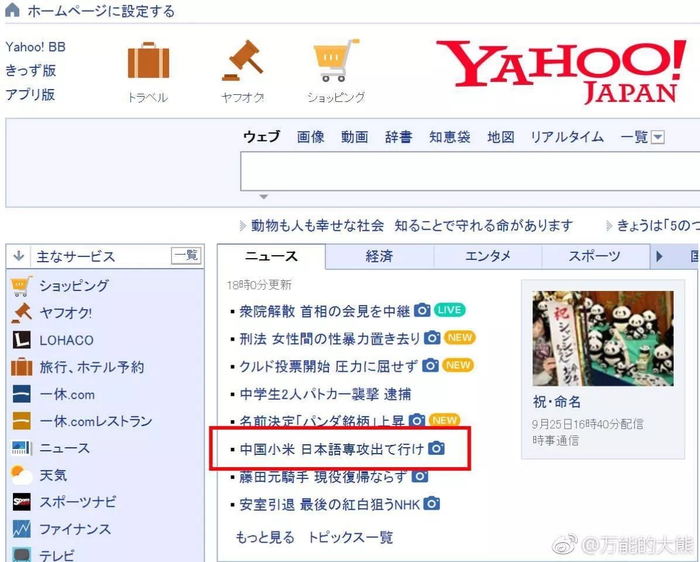Open the ヤフオク! gavel icon at top
The image size is (700, 562).
coord(242,61)
